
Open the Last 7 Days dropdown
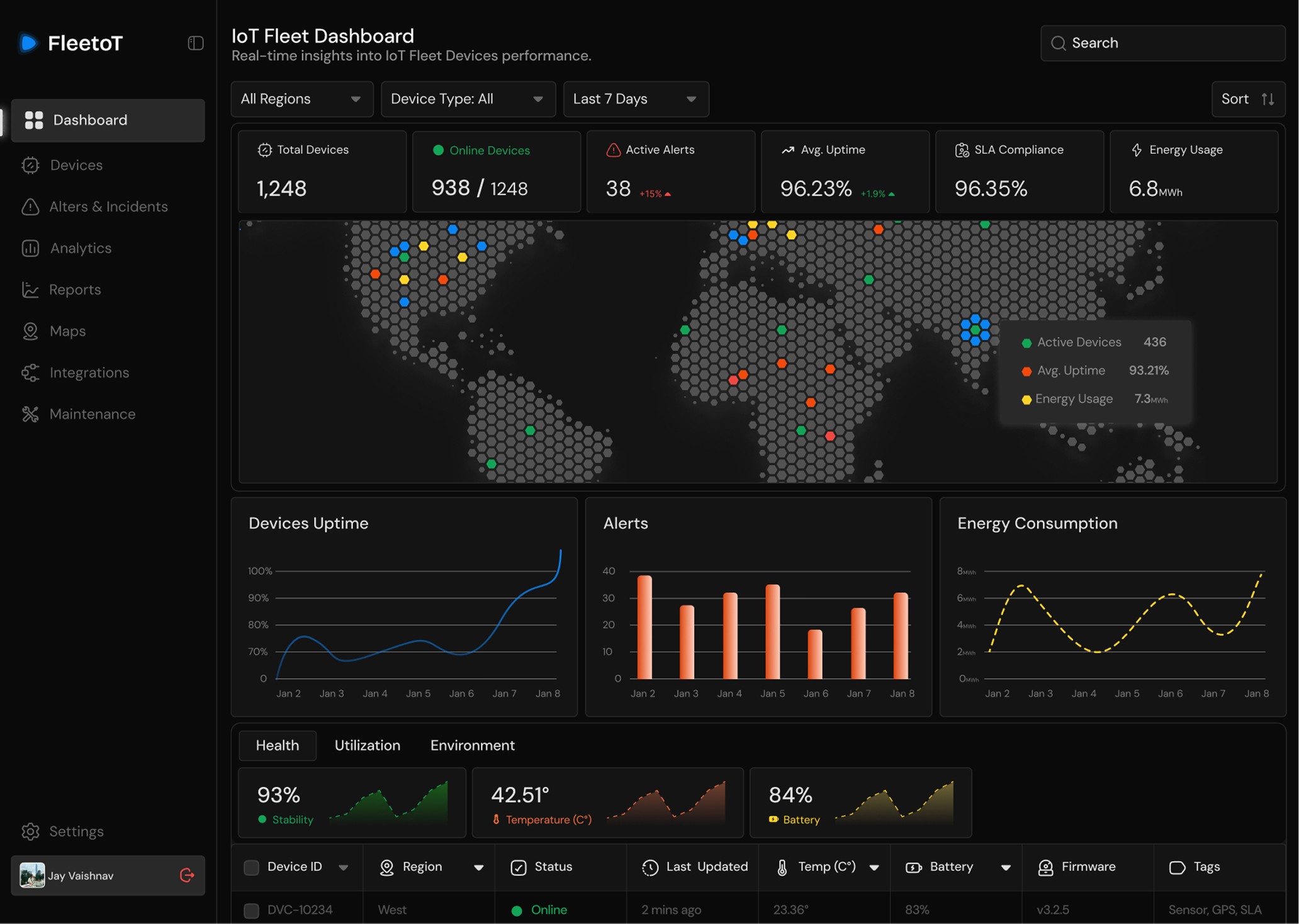coord(635,99)
